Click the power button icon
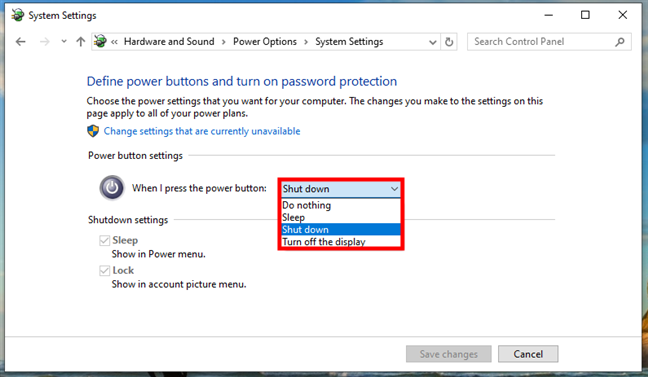The image size is (648, 377). [112, 188]
